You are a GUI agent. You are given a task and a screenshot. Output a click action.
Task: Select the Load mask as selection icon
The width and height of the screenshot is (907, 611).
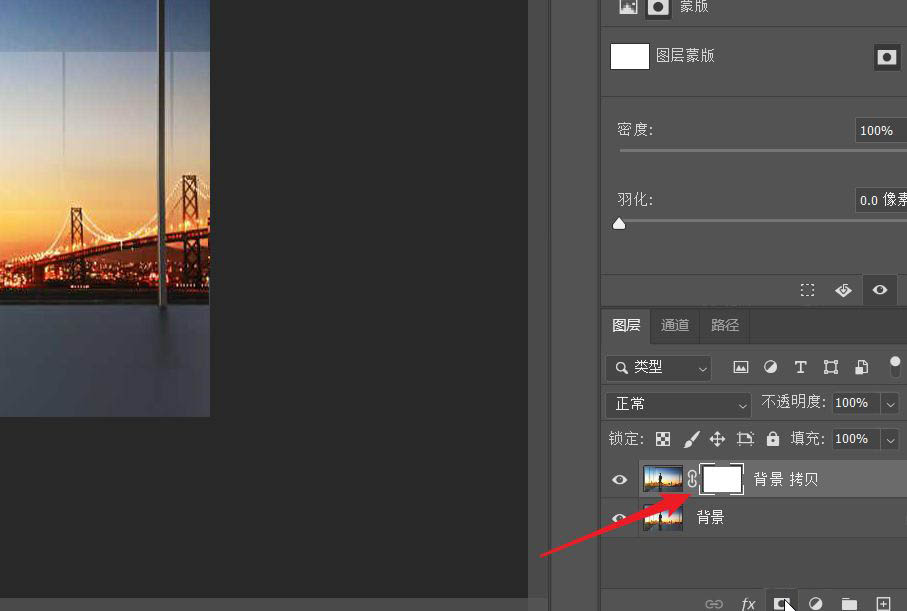pos(808,290)
